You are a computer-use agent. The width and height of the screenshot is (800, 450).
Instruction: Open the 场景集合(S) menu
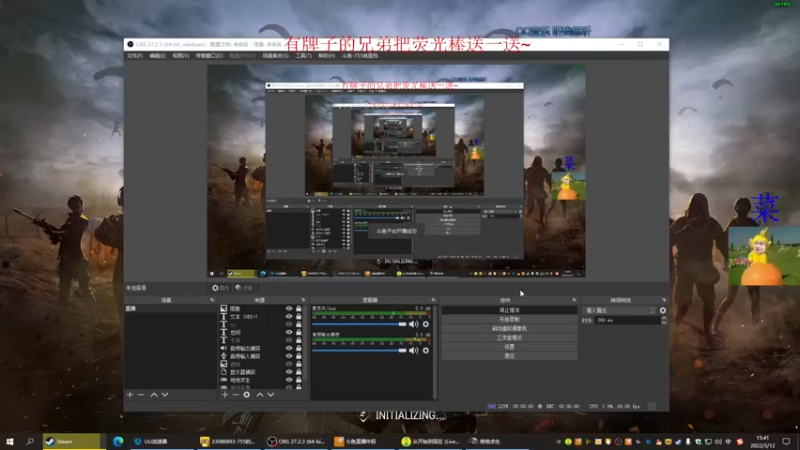click(x=276, y=56)
